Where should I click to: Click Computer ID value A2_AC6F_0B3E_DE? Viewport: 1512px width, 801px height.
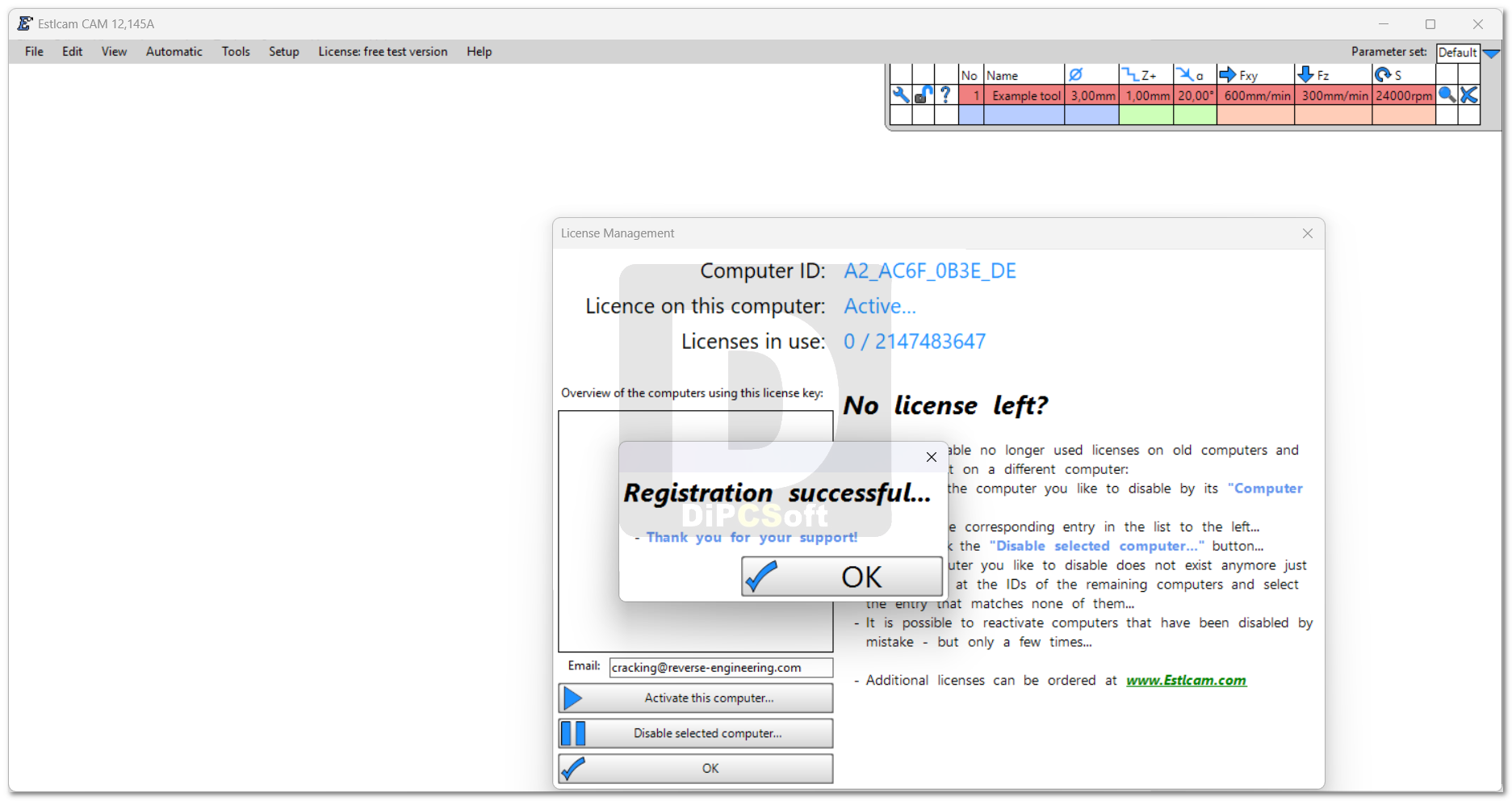(x=930, y=271)
